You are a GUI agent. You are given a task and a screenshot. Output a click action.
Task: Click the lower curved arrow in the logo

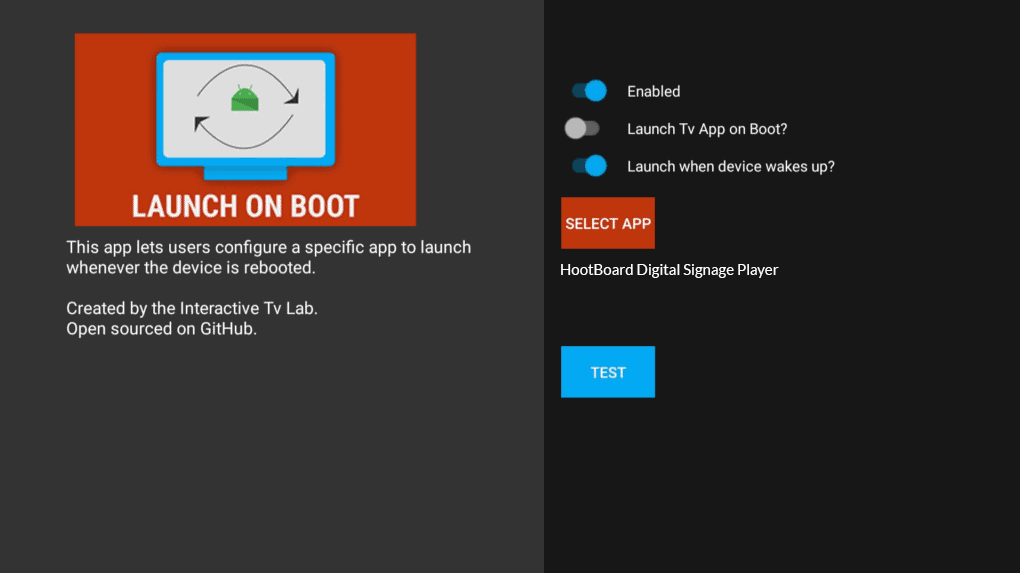240,130
